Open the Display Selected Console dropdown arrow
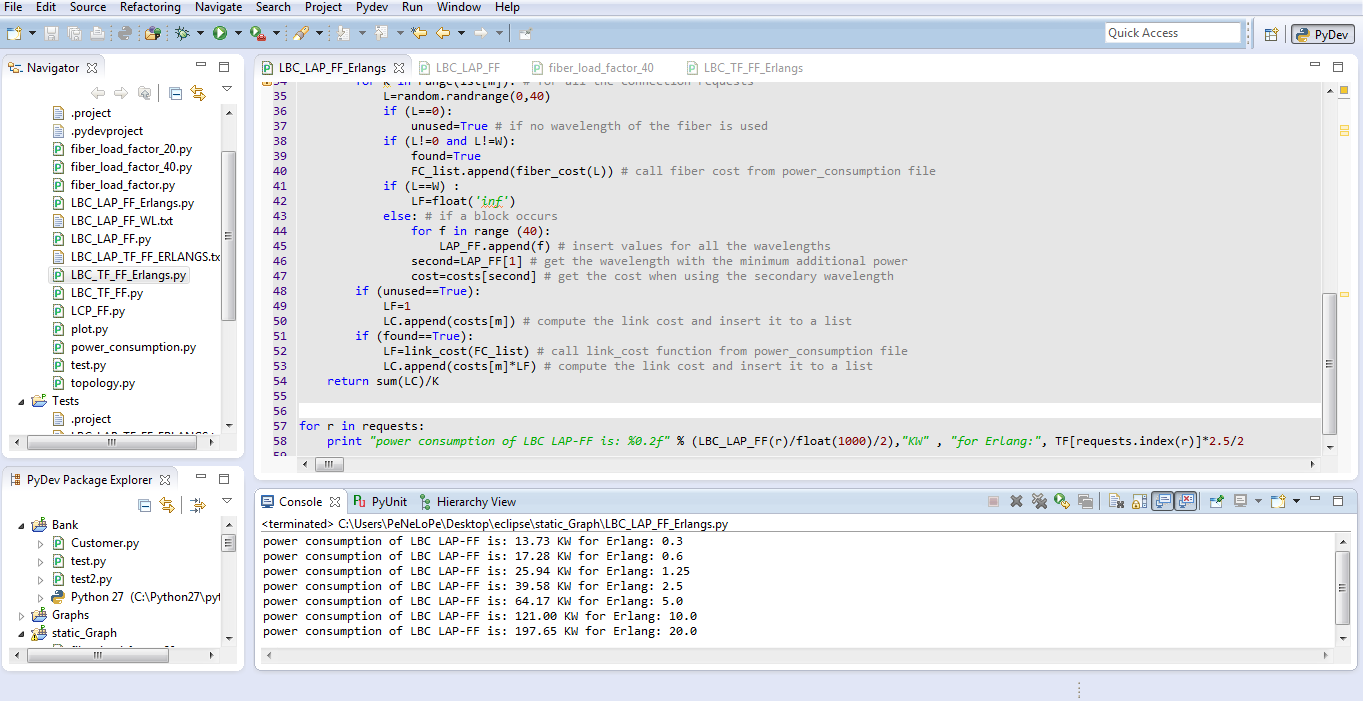This screenshot has width=1363, height=701. [x=1258, y=501]
